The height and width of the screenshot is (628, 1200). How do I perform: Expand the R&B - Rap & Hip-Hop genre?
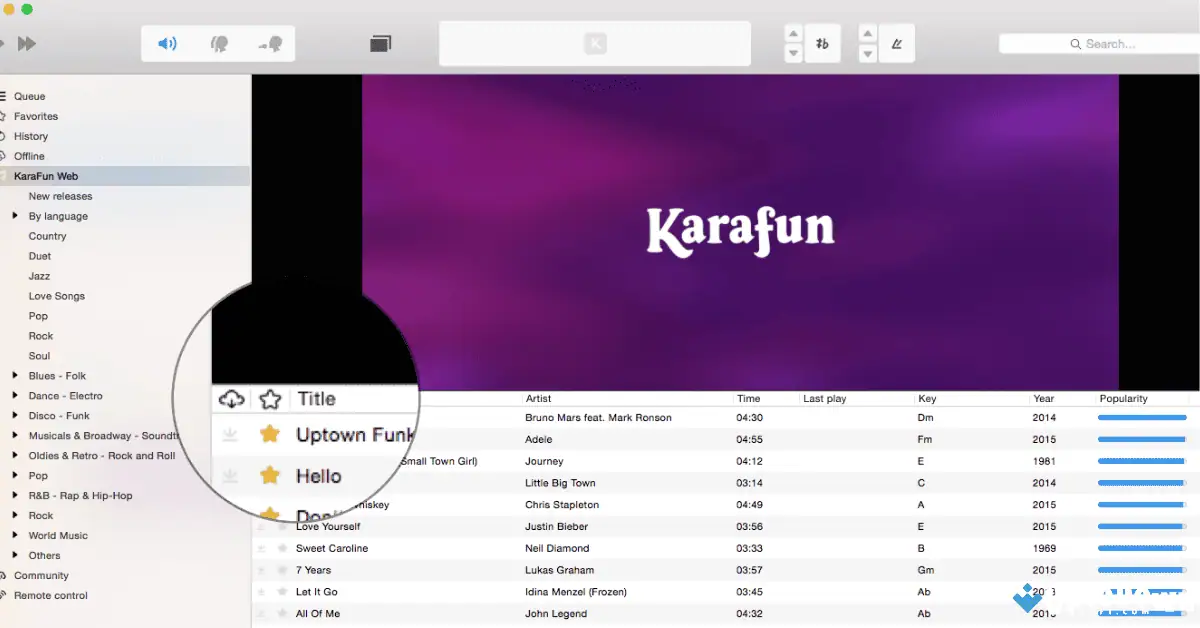pyautogui.click(x=13, y=495)
